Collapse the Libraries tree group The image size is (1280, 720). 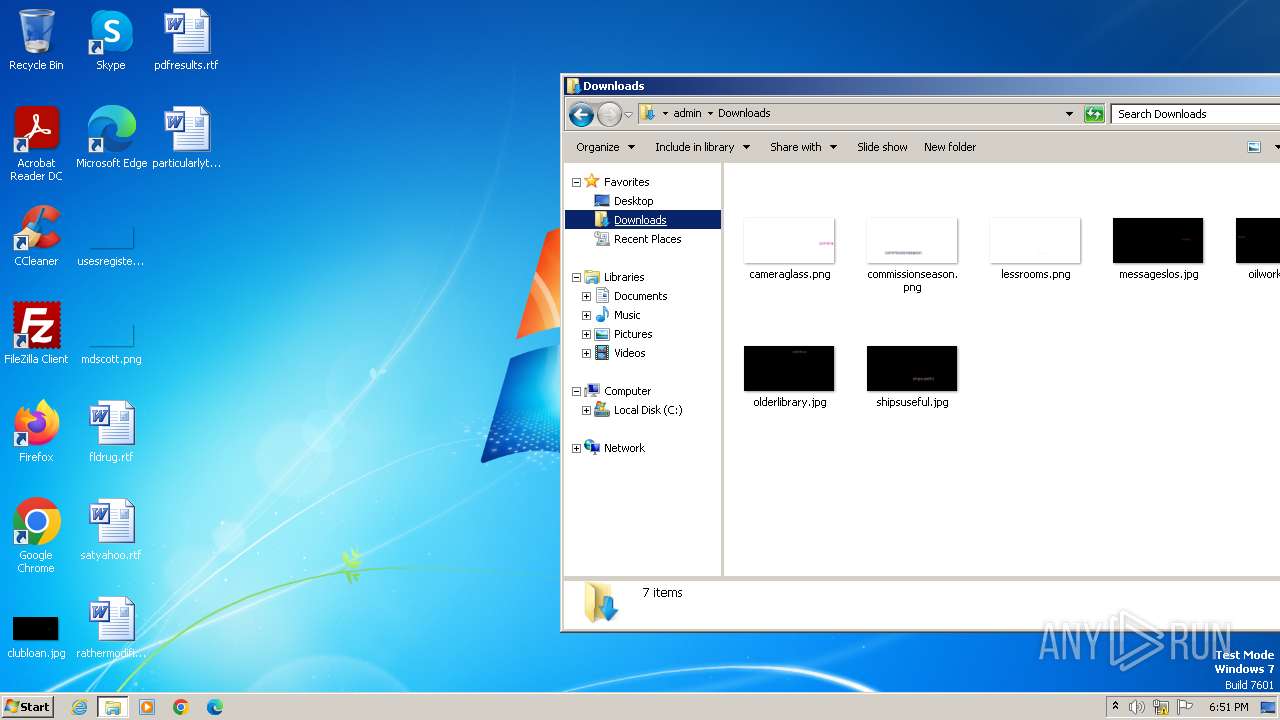(x=576, y=277)
